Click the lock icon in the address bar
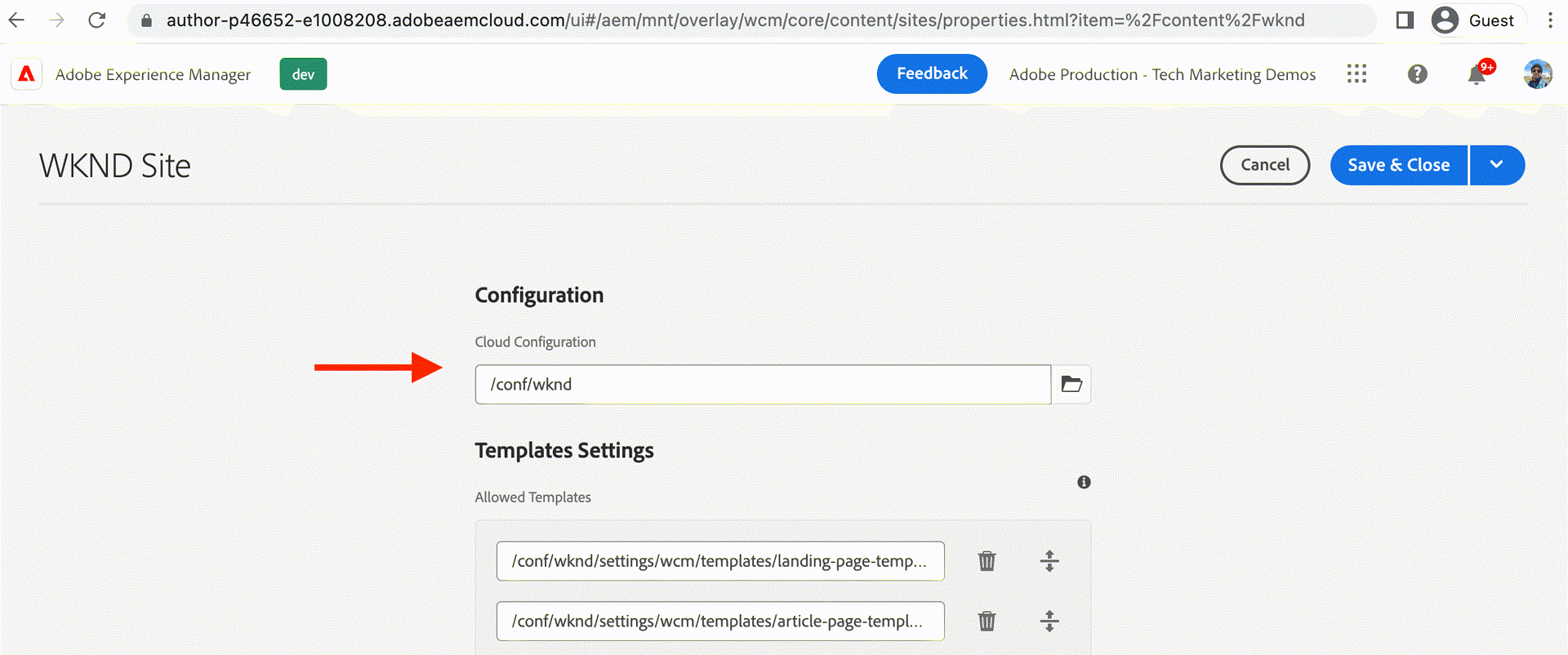Image resolution: width=1568 pixels, height=655 pixels. point(147,20)
